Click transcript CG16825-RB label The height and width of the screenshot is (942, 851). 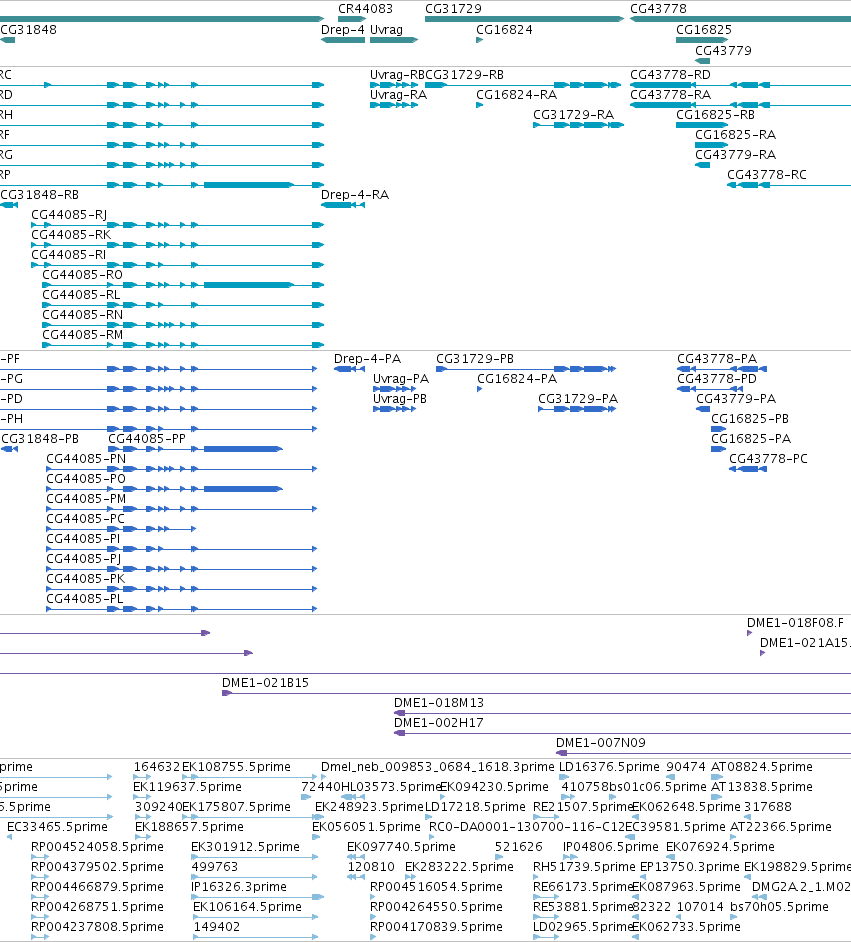click(x=715, y=115)
